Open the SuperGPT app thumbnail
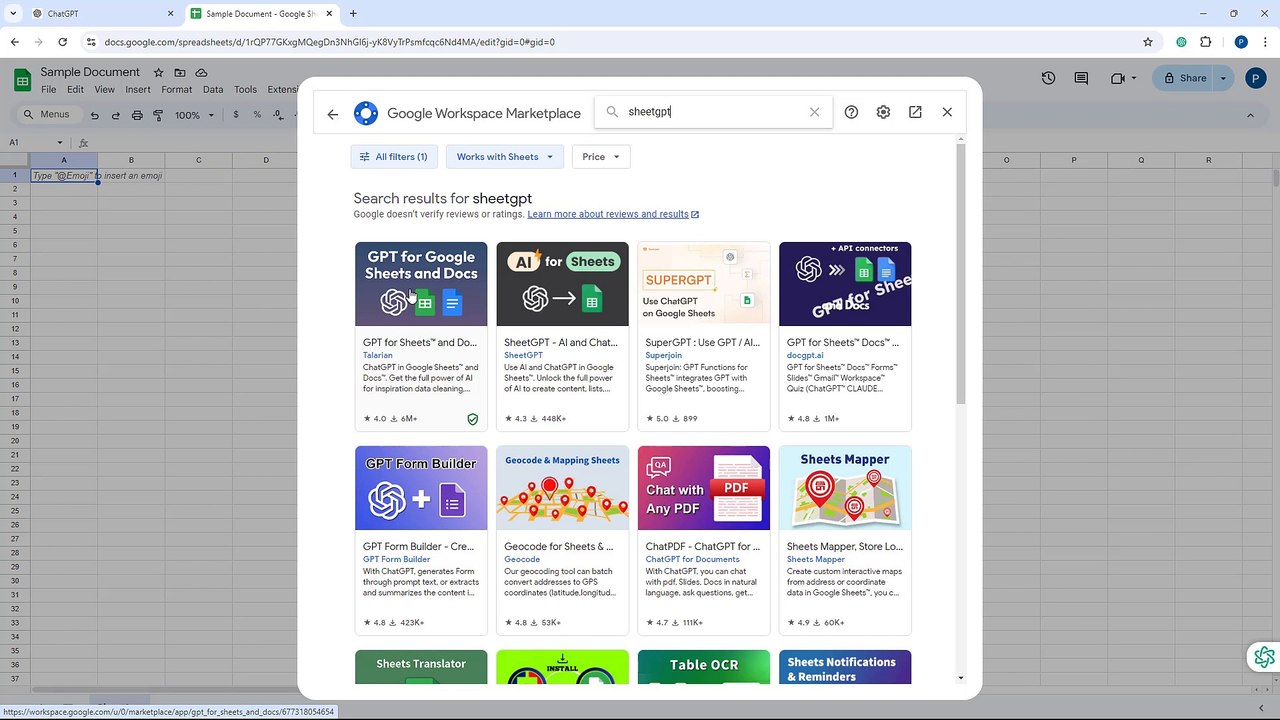 pyautogui.click(x=704, y=284)
